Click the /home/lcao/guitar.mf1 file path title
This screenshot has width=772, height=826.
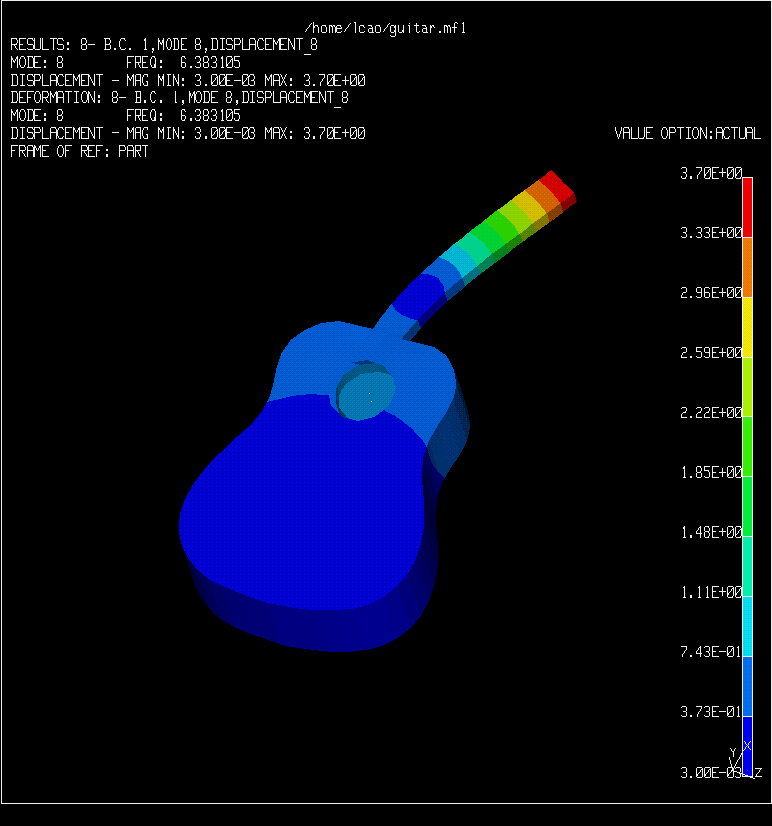[x=385, y=28]
